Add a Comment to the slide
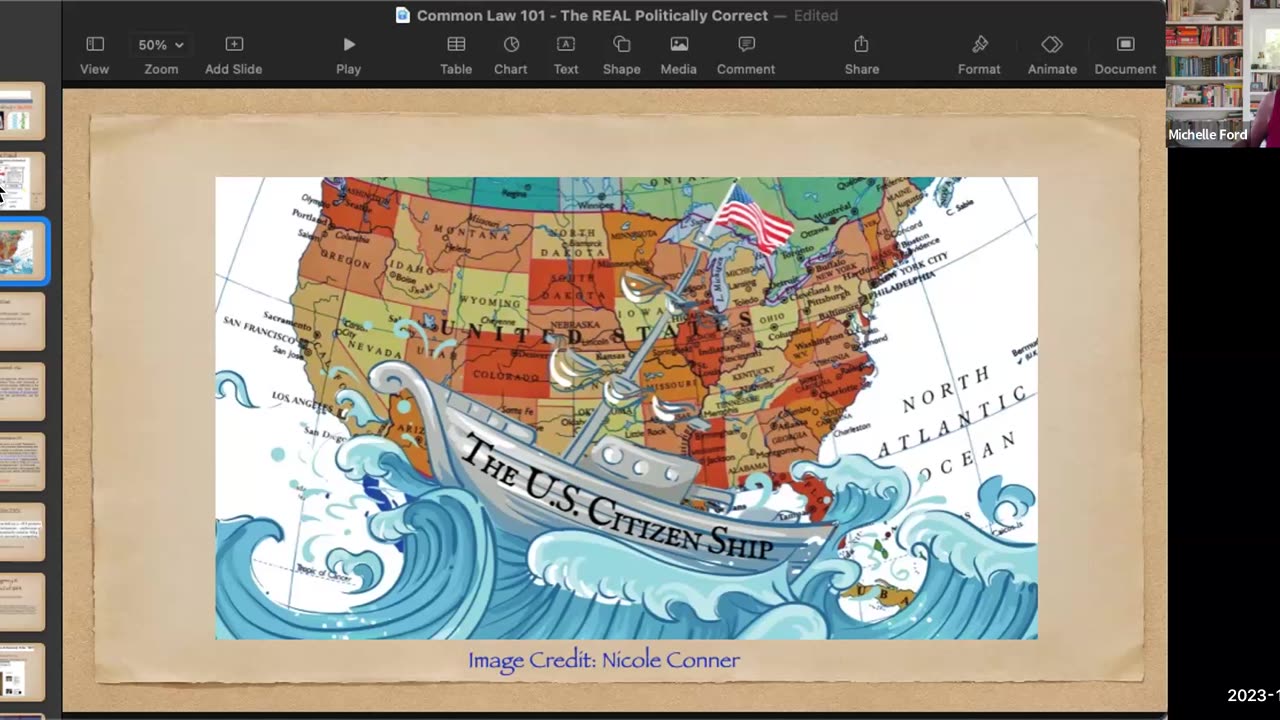This screenshot has height=720, width=1280. tap(746, 55)
